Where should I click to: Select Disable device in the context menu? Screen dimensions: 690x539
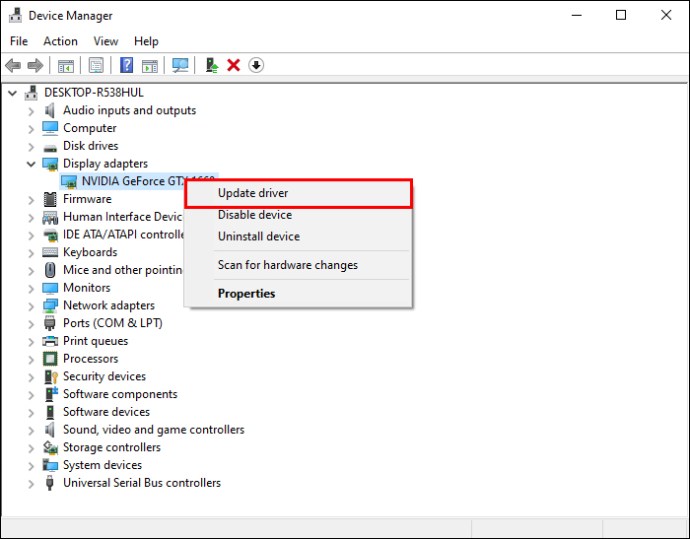(x=255, y=215)
